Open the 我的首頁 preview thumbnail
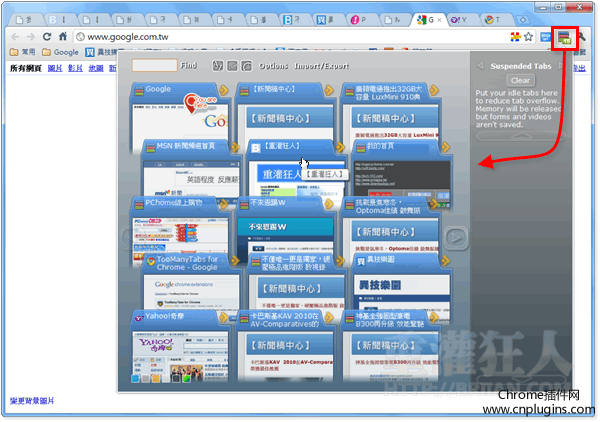 point(402,179)
